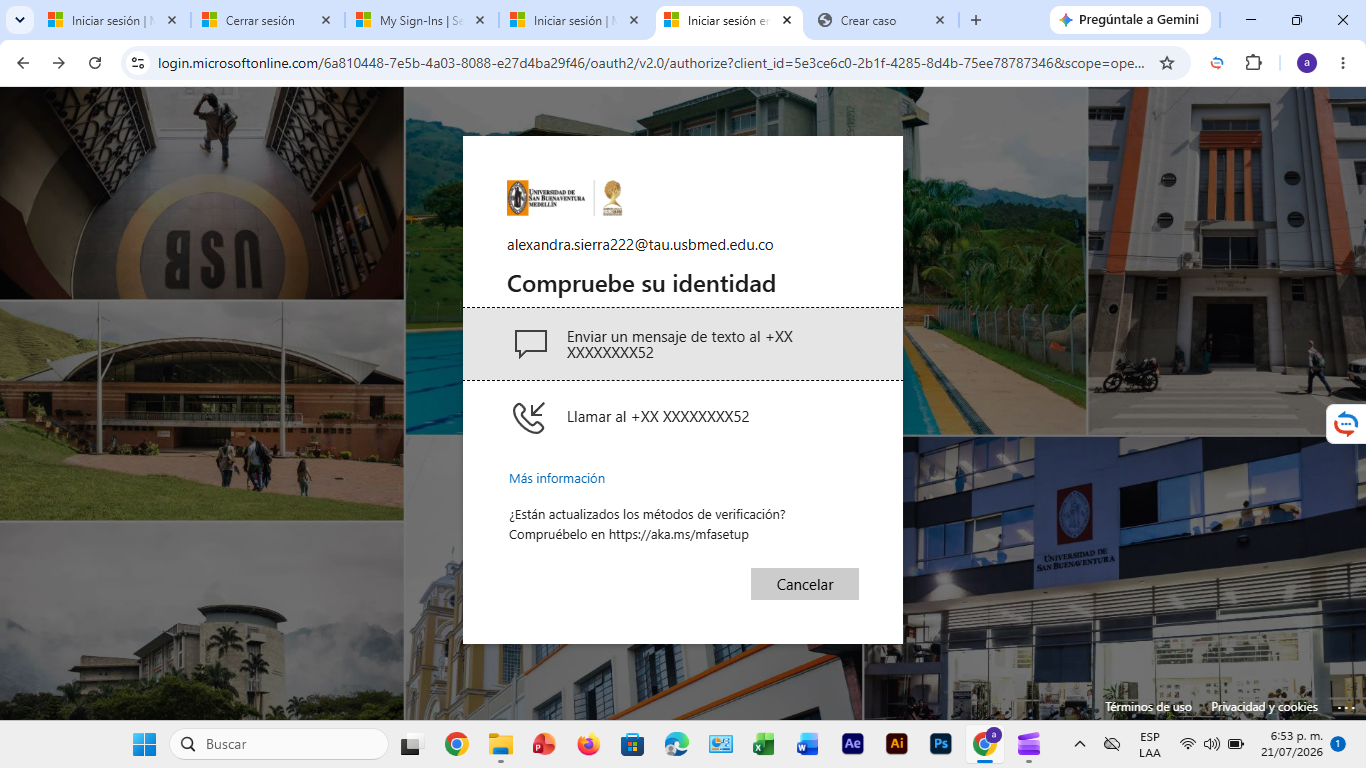
Task: Click the Cancelar button
Action: click(x=805, y=584)
